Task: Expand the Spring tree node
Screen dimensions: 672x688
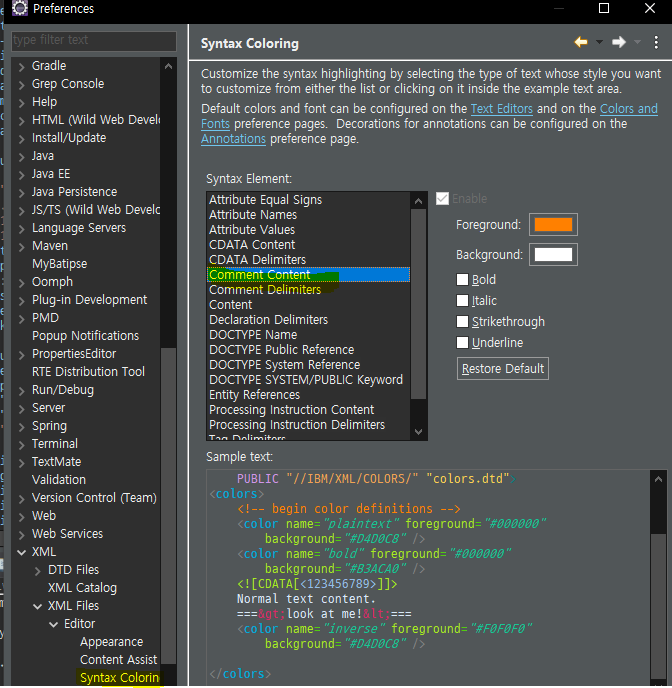Action: [x=21, y=426]
